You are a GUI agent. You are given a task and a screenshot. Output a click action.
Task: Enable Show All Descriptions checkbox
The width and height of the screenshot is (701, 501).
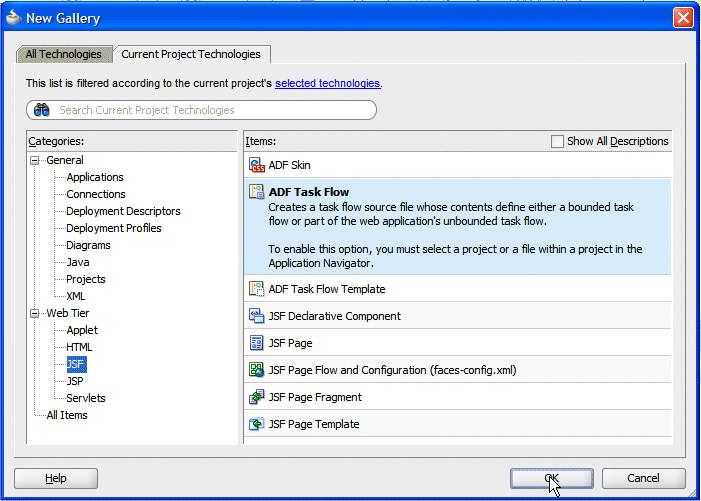coord(557,141)
